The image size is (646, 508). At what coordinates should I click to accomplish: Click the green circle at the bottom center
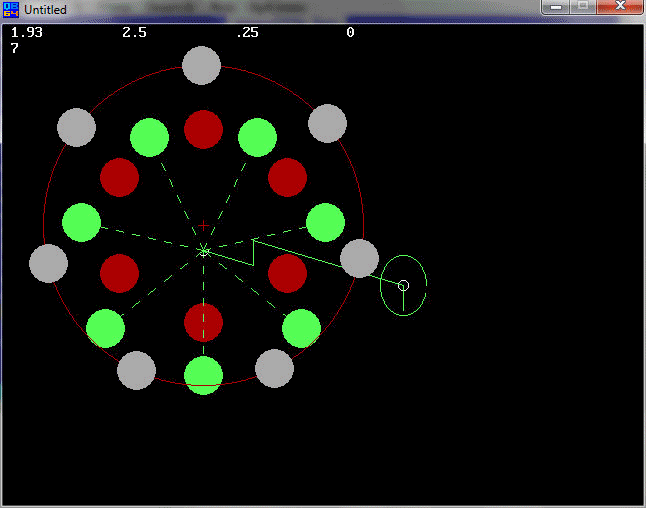click(x=203, y=375)
